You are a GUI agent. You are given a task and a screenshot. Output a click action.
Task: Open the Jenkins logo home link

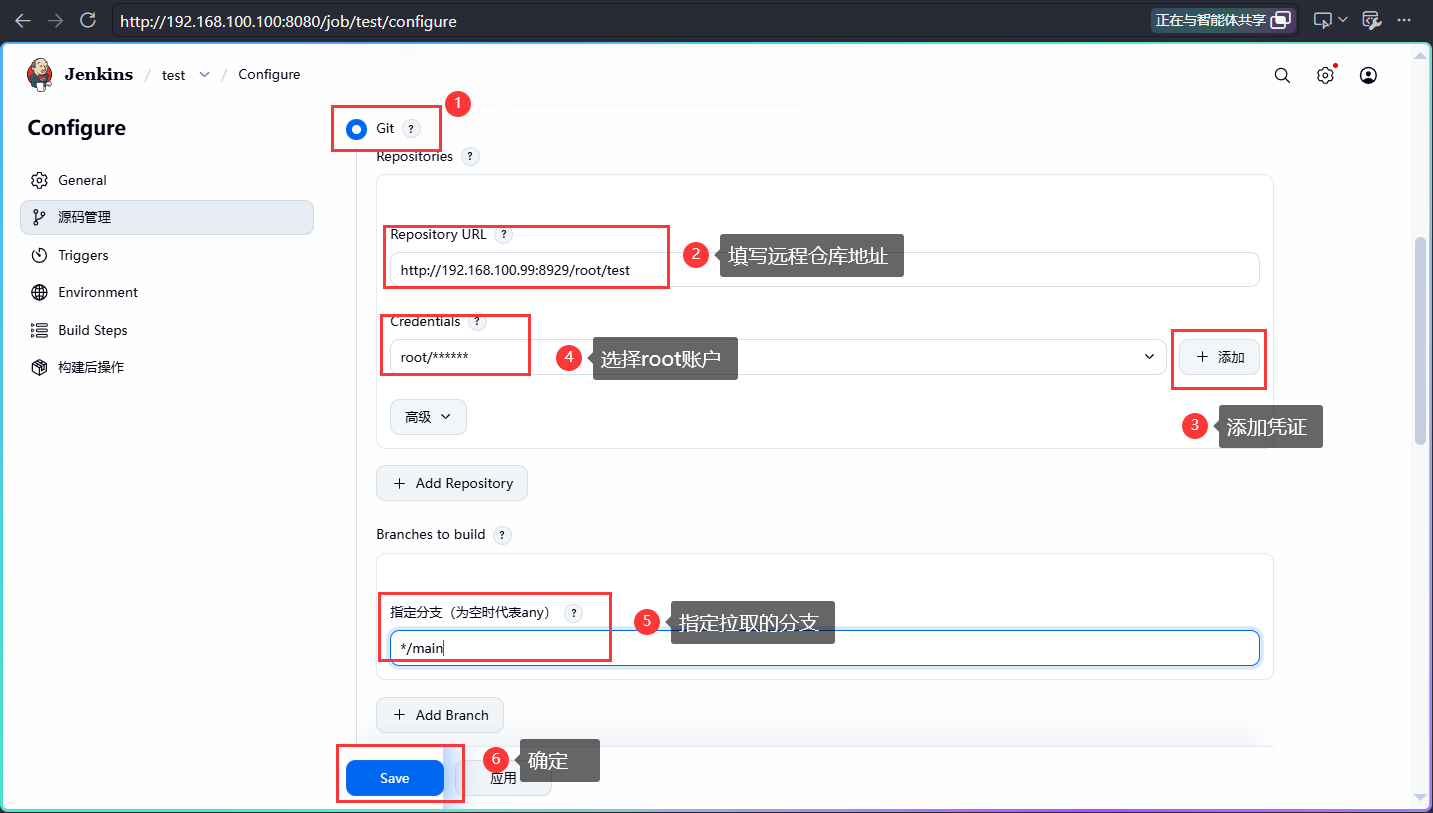click(x=80, y=74)
